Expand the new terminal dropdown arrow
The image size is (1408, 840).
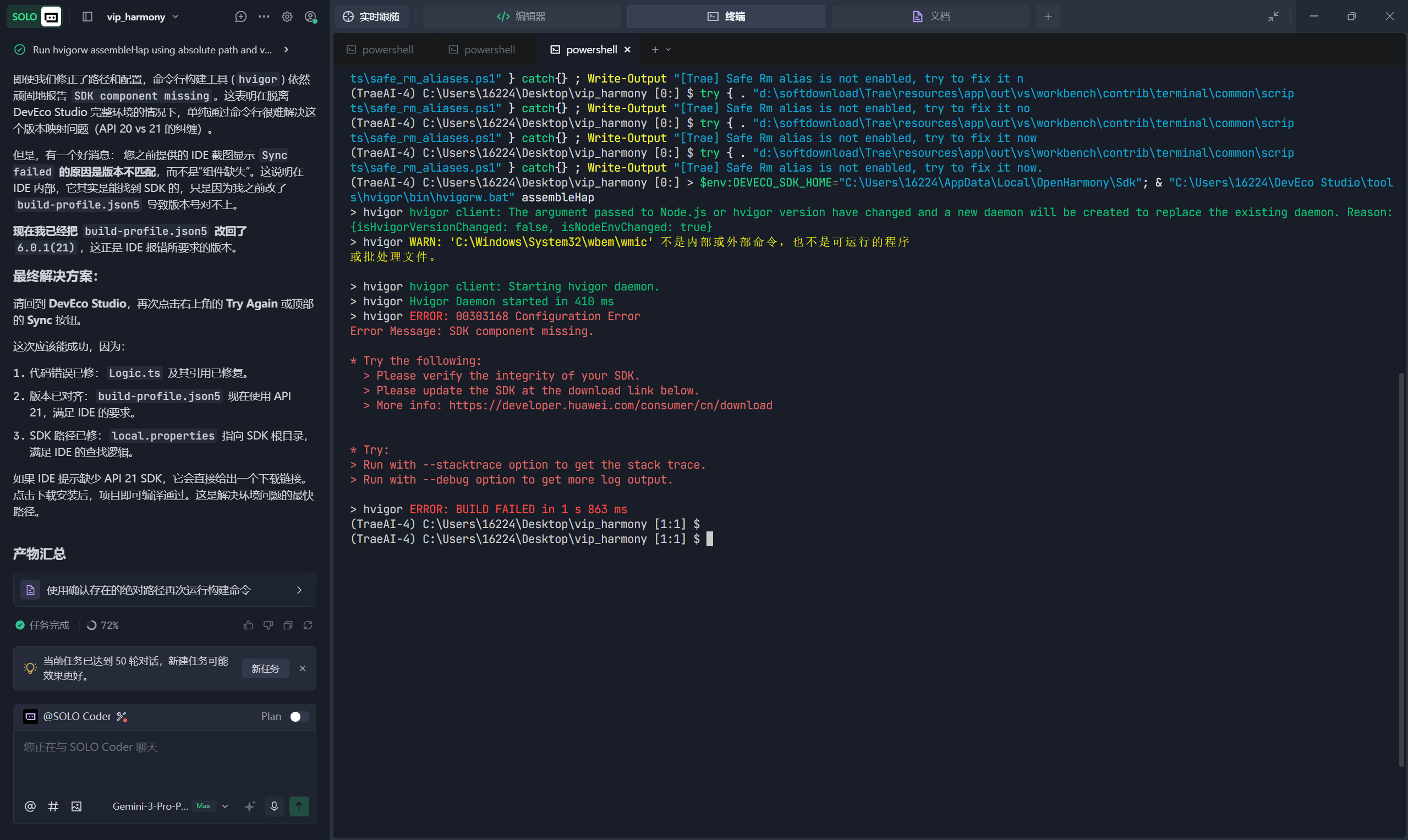point(669,50)
